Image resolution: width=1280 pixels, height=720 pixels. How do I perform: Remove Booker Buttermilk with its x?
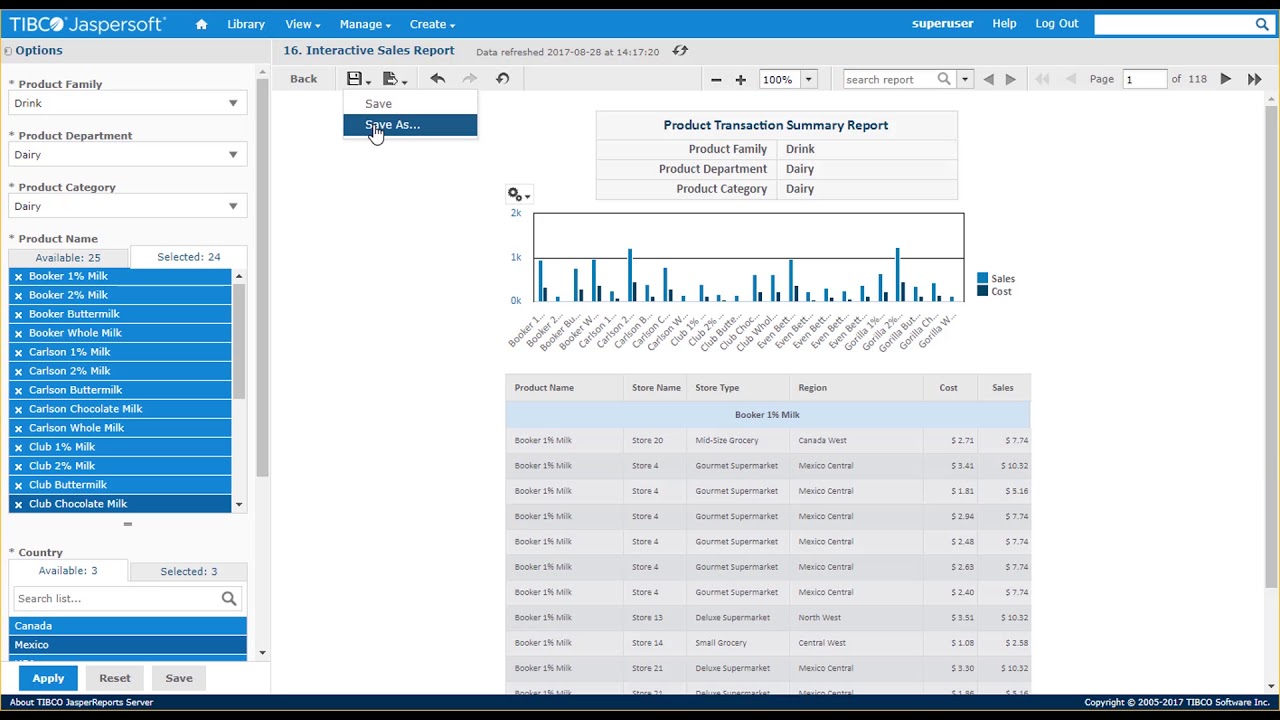[18, 315]
